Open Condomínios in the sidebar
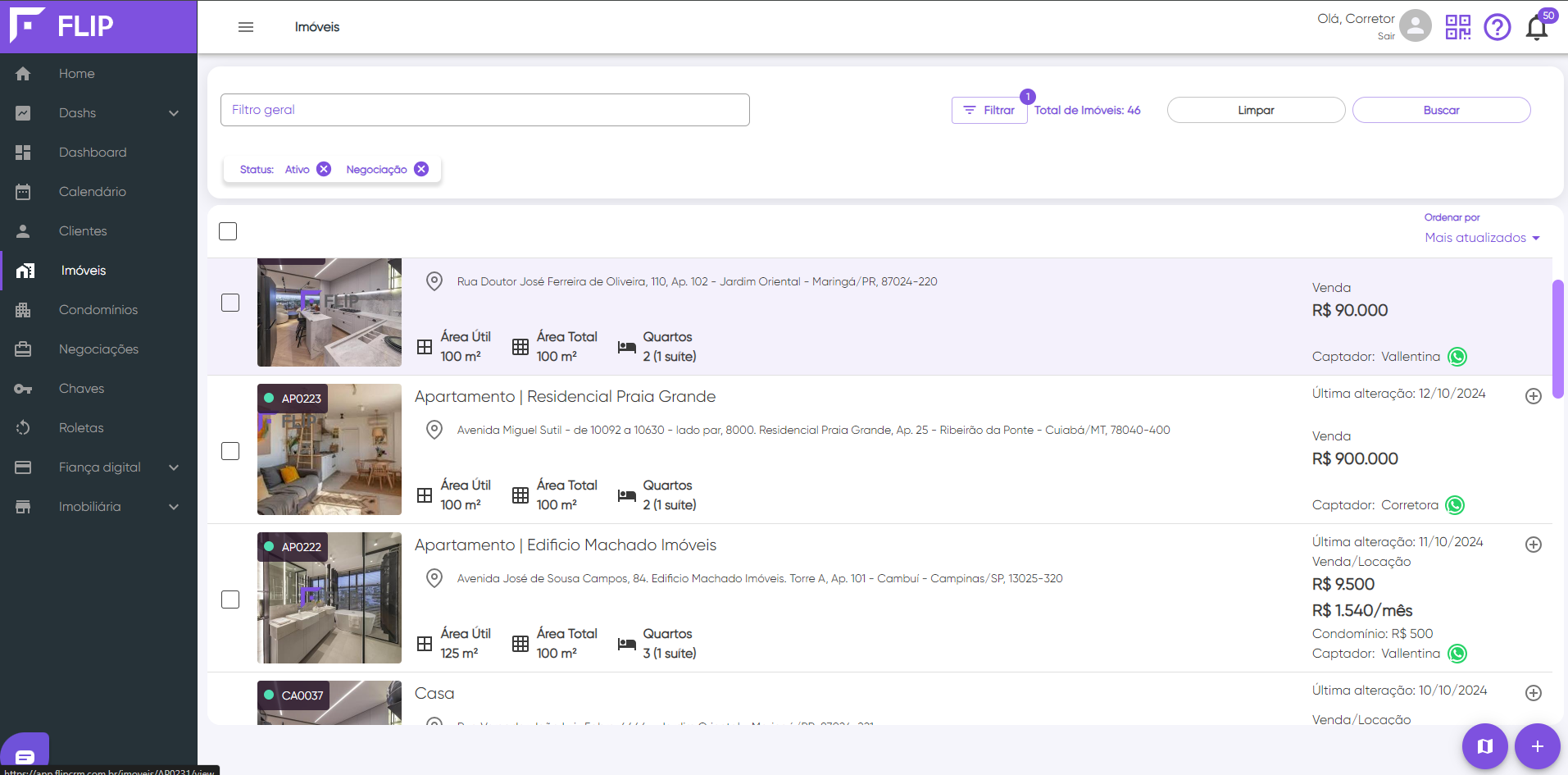Viewport: 1568px width, 775px height. click(98, 310)
